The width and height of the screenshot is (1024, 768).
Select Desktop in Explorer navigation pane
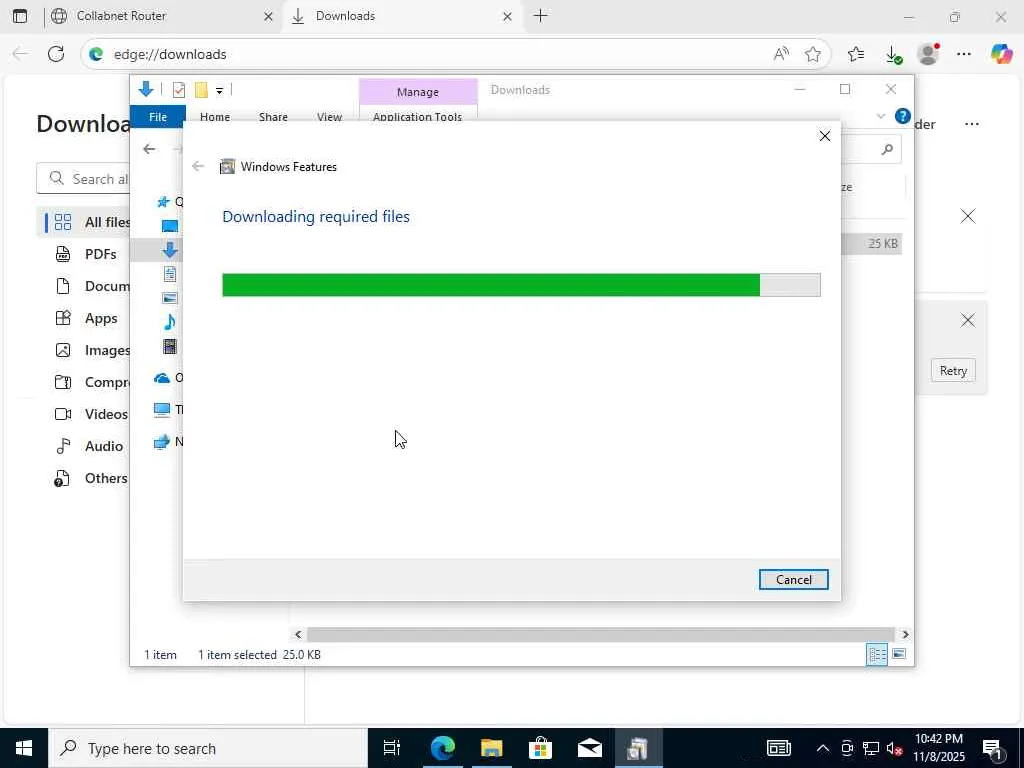click(x=170, y=226)
